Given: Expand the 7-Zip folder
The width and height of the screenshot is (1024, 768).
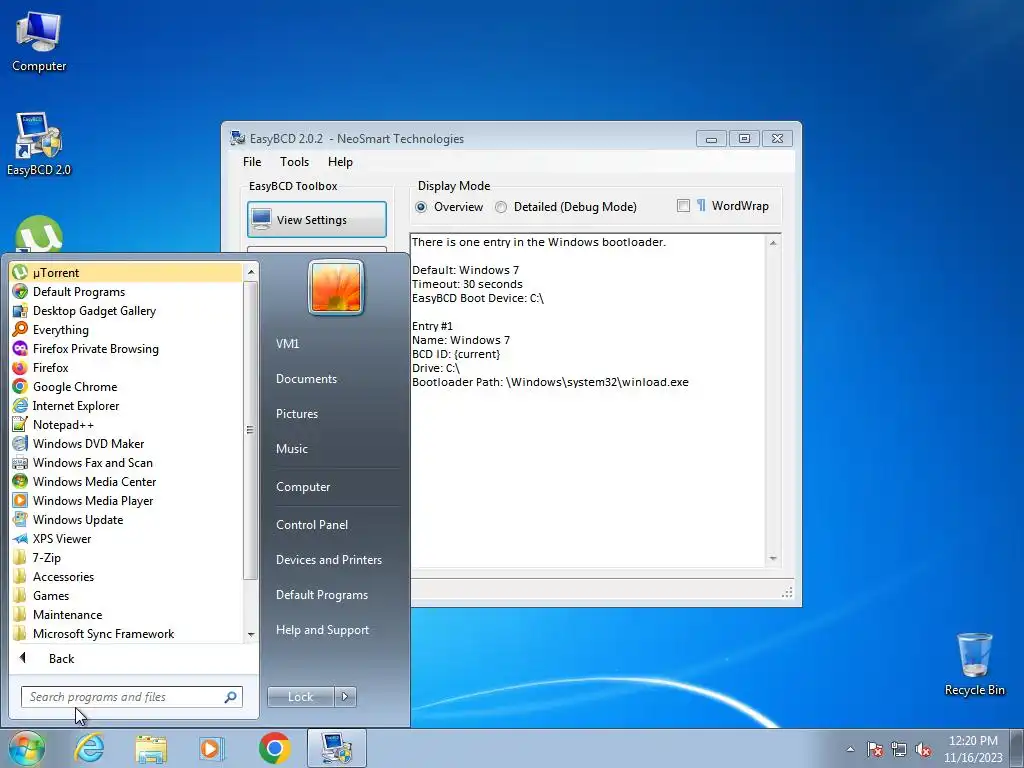Looking at the screenshot, I should click(126, 557).
